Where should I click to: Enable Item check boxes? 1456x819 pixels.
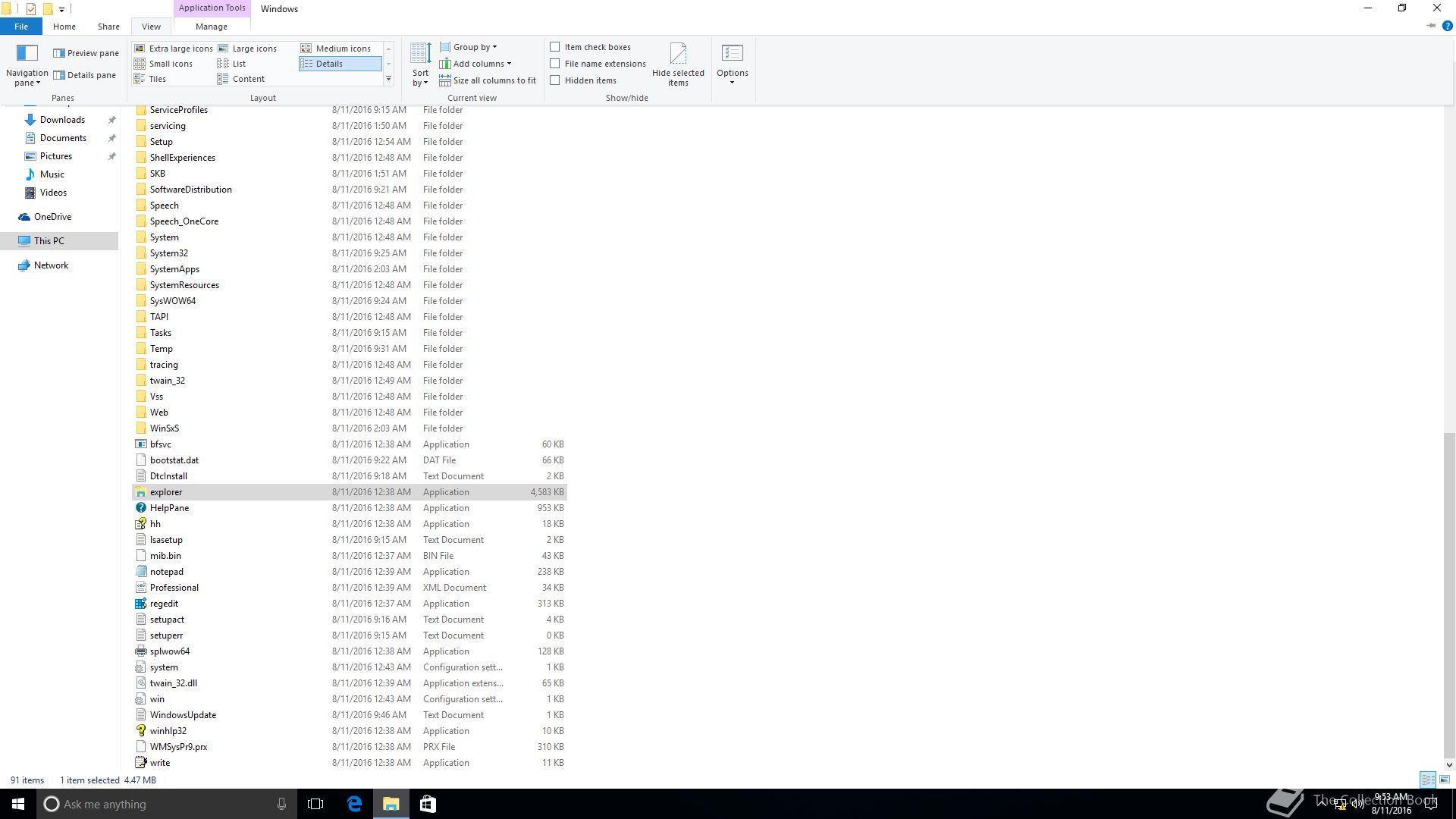click(x=555, y=47)
